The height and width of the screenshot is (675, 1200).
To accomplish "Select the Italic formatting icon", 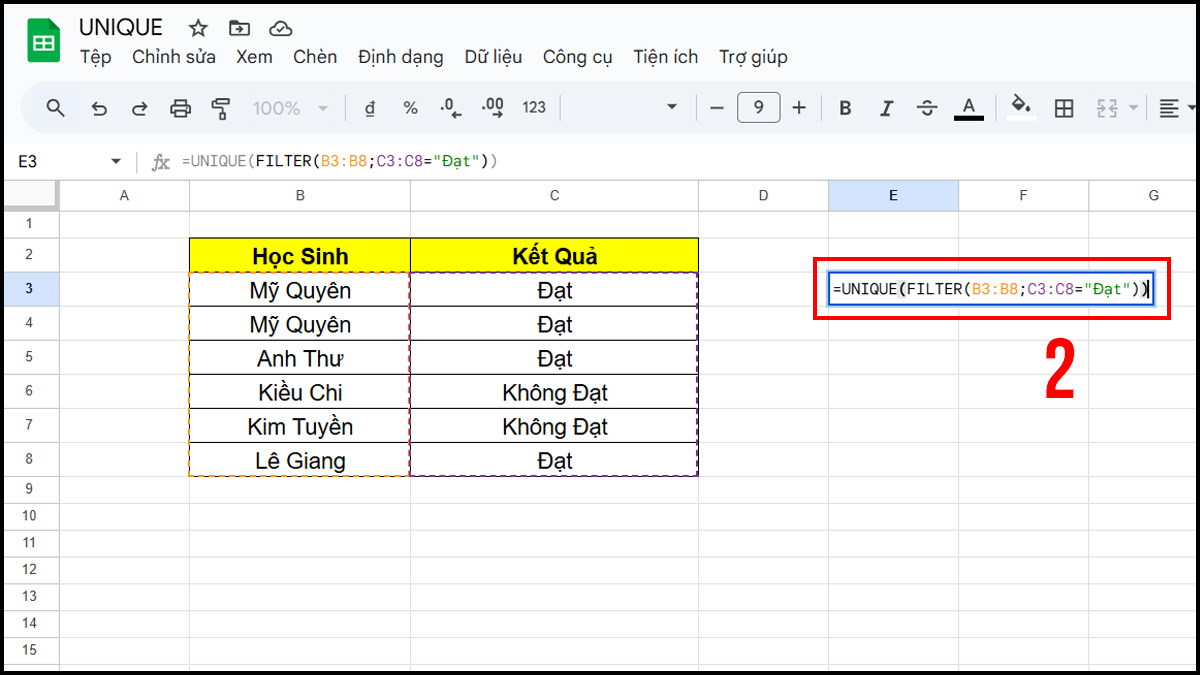I will tap(886, 107).
